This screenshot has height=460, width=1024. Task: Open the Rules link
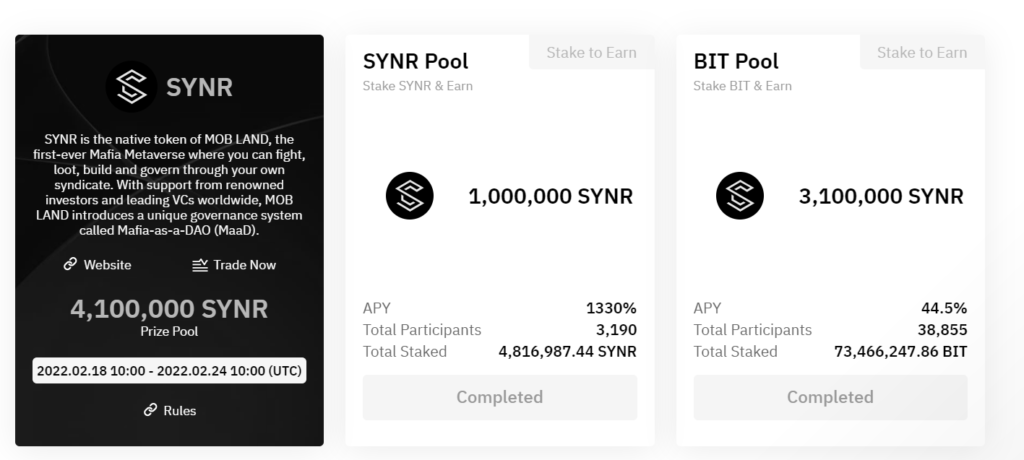pyautogui.click(x=180, y=410)
